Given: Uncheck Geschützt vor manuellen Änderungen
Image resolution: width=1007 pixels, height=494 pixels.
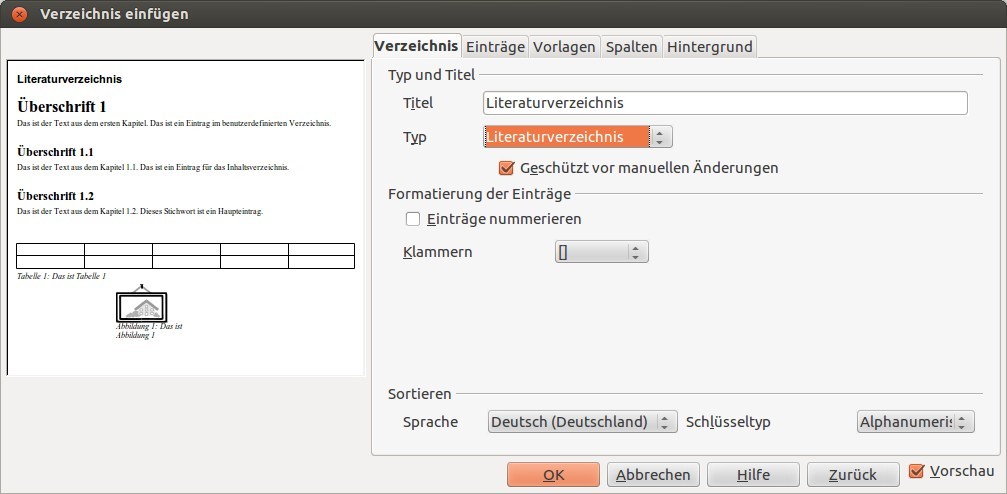Looking at the screenshot, I should click(506, 168).
